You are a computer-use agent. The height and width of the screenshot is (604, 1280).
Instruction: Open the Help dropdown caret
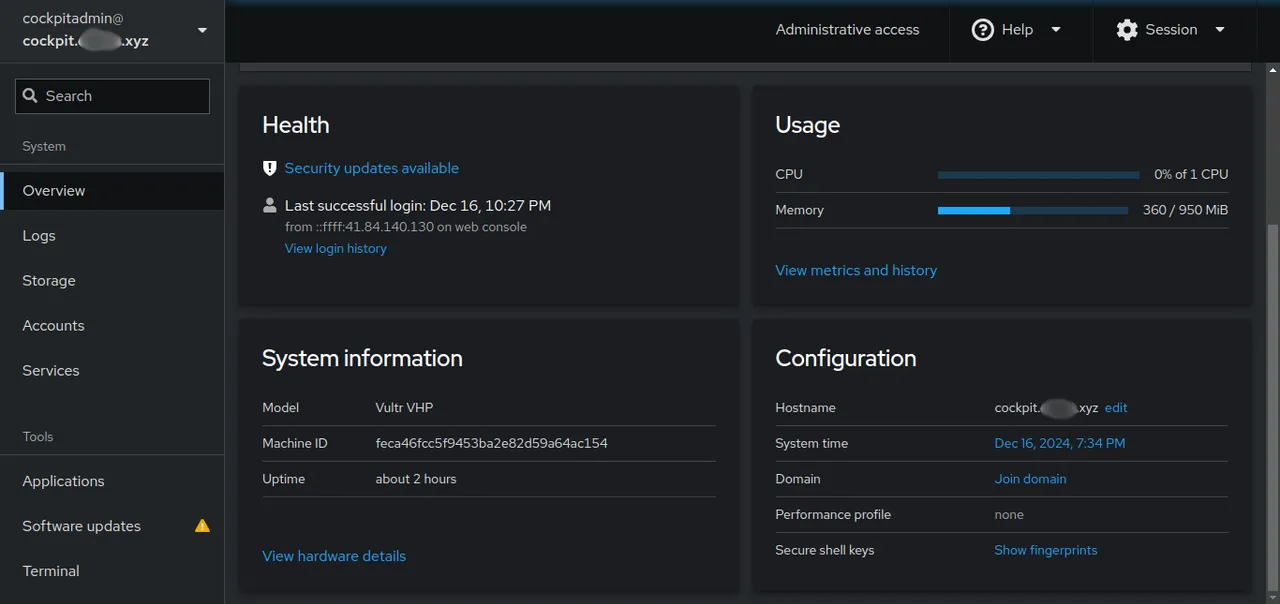tap(1056, 30)
